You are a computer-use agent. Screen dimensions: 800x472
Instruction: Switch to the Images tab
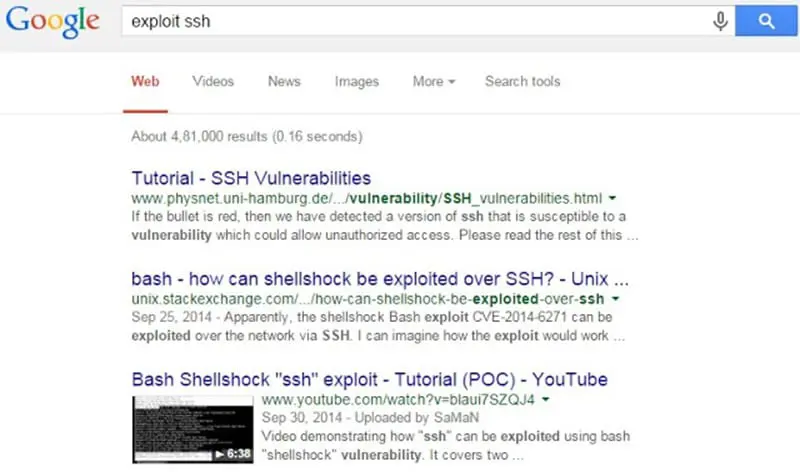pyautogui.click(x=356, y=81)
